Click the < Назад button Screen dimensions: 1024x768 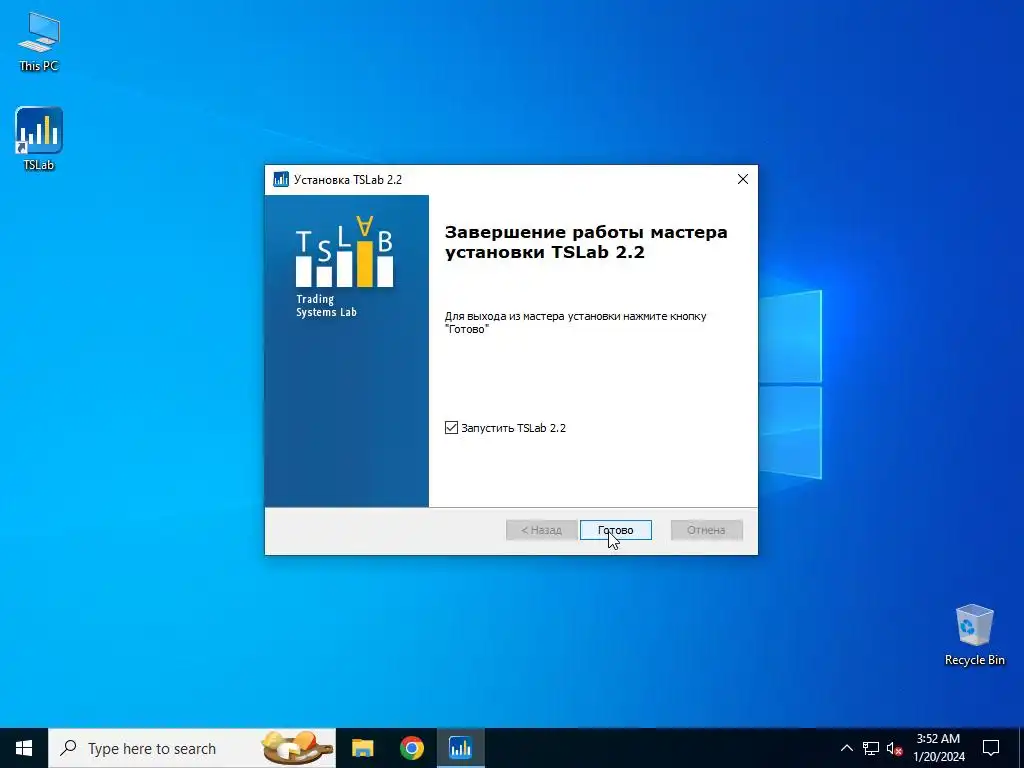coord(541,530)
